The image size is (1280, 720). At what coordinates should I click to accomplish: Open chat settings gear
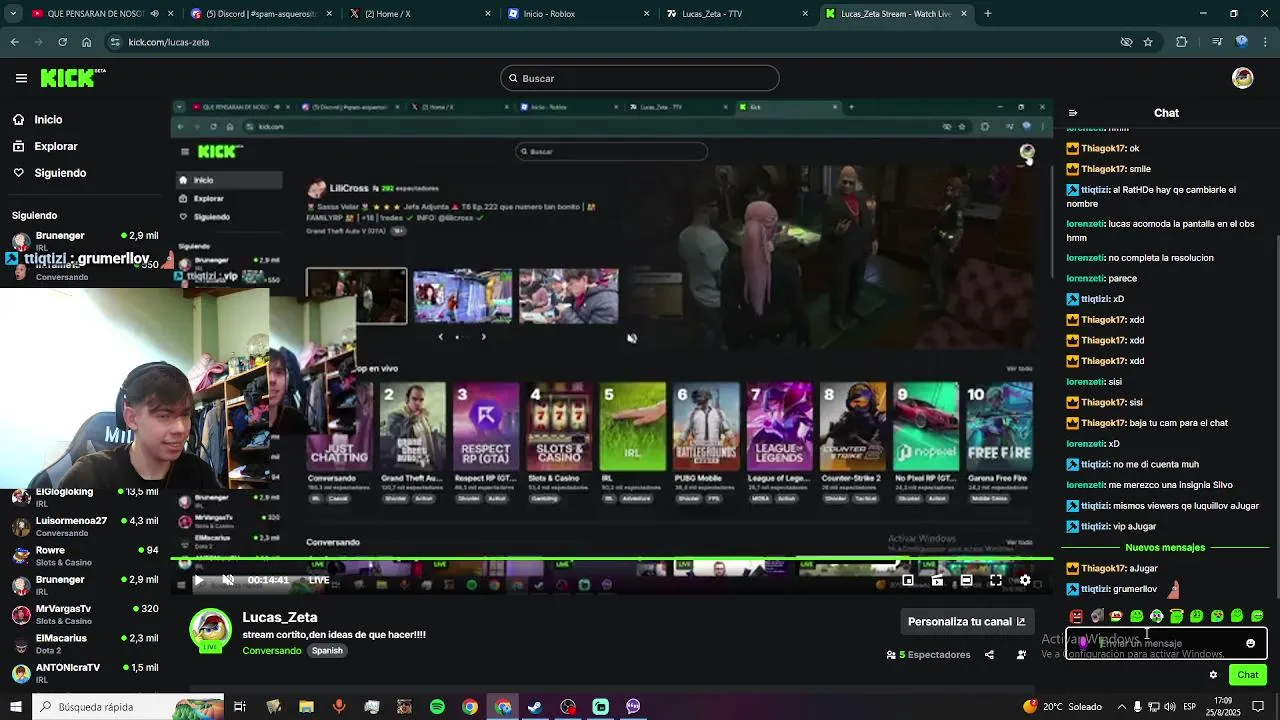pos(1213,675)
